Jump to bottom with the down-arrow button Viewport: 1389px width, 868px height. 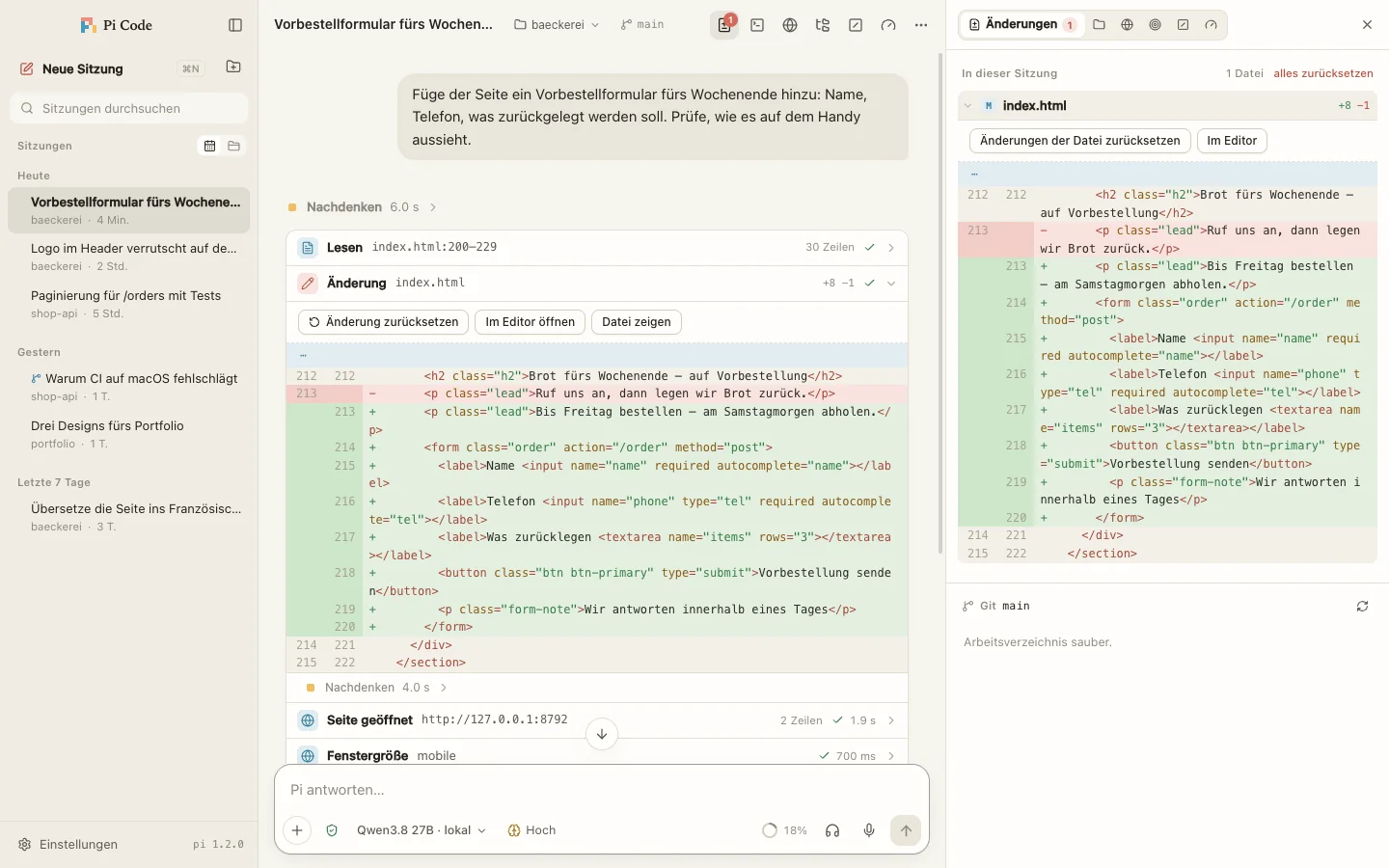click(x=602, y=734)
